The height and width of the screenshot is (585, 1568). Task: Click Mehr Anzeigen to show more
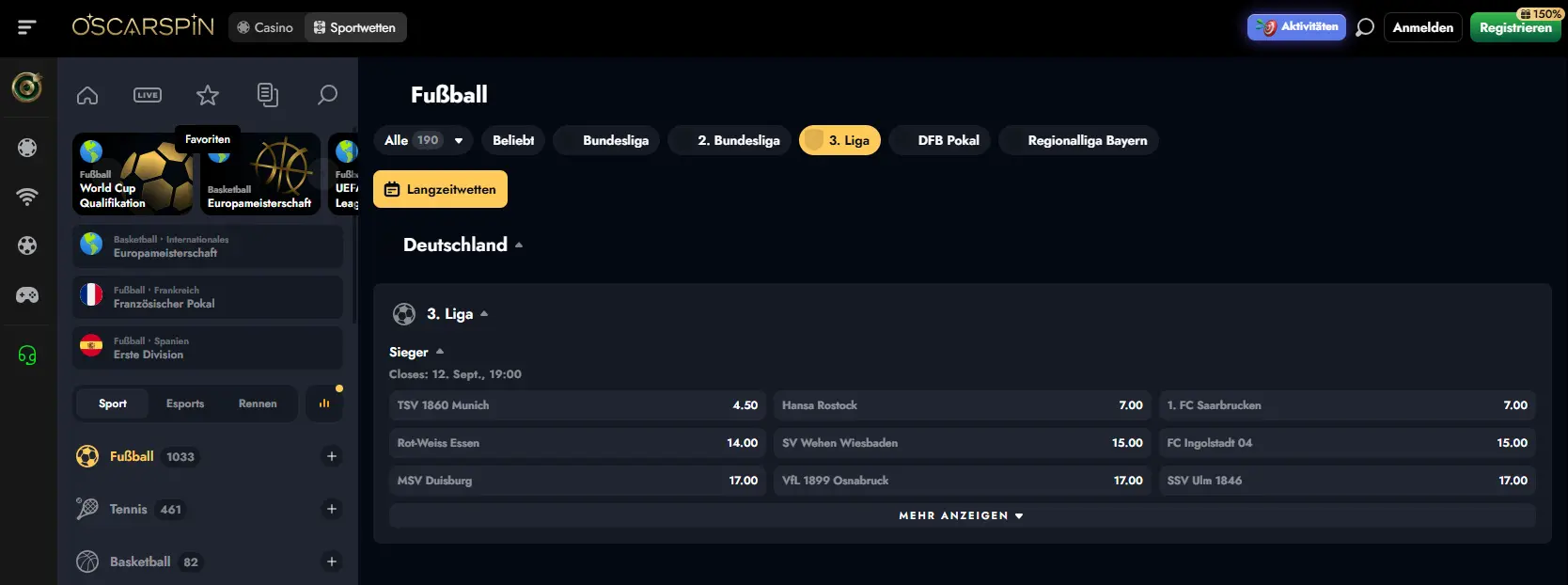(x=961, y=515)
